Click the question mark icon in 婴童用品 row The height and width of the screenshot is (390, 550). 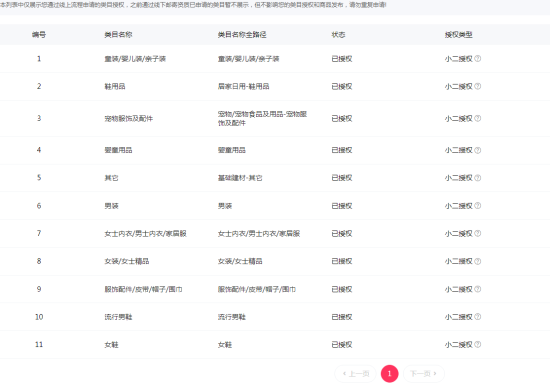(477, 150)
